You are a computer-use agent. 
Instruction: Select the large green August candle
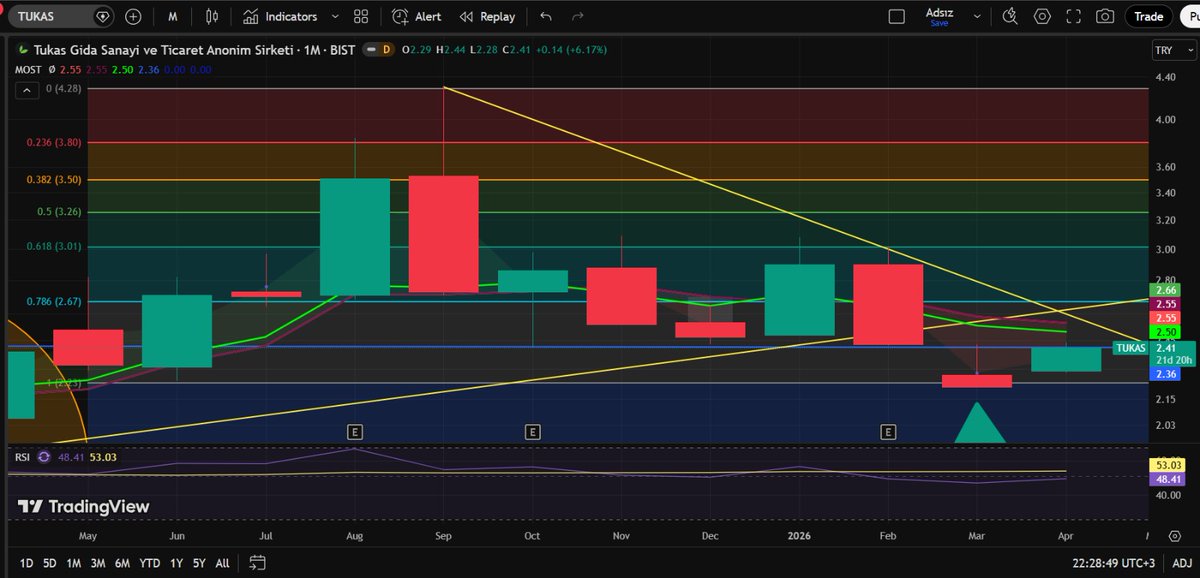click(x=354, y=237)
